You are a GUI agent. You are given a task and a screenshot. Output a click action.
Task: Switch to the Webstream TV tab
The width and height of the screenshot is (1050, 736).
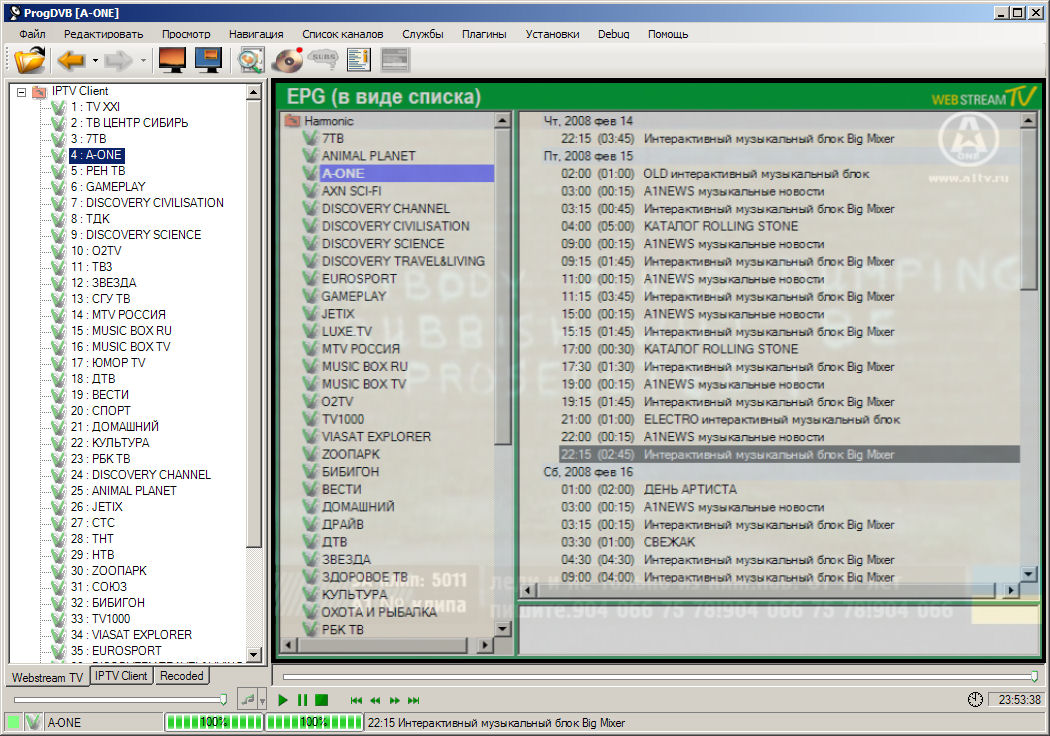point(47,677)
